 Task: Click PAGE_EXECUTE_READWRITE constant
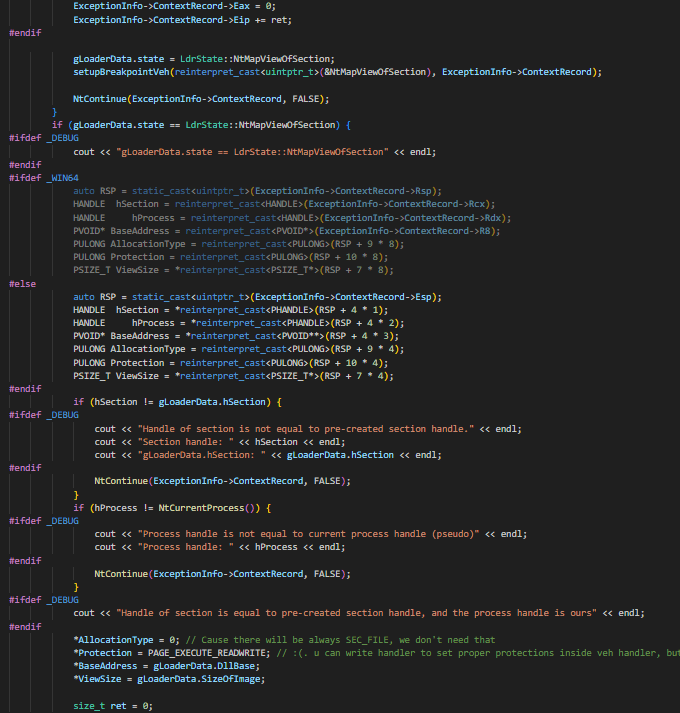[201, 652]
